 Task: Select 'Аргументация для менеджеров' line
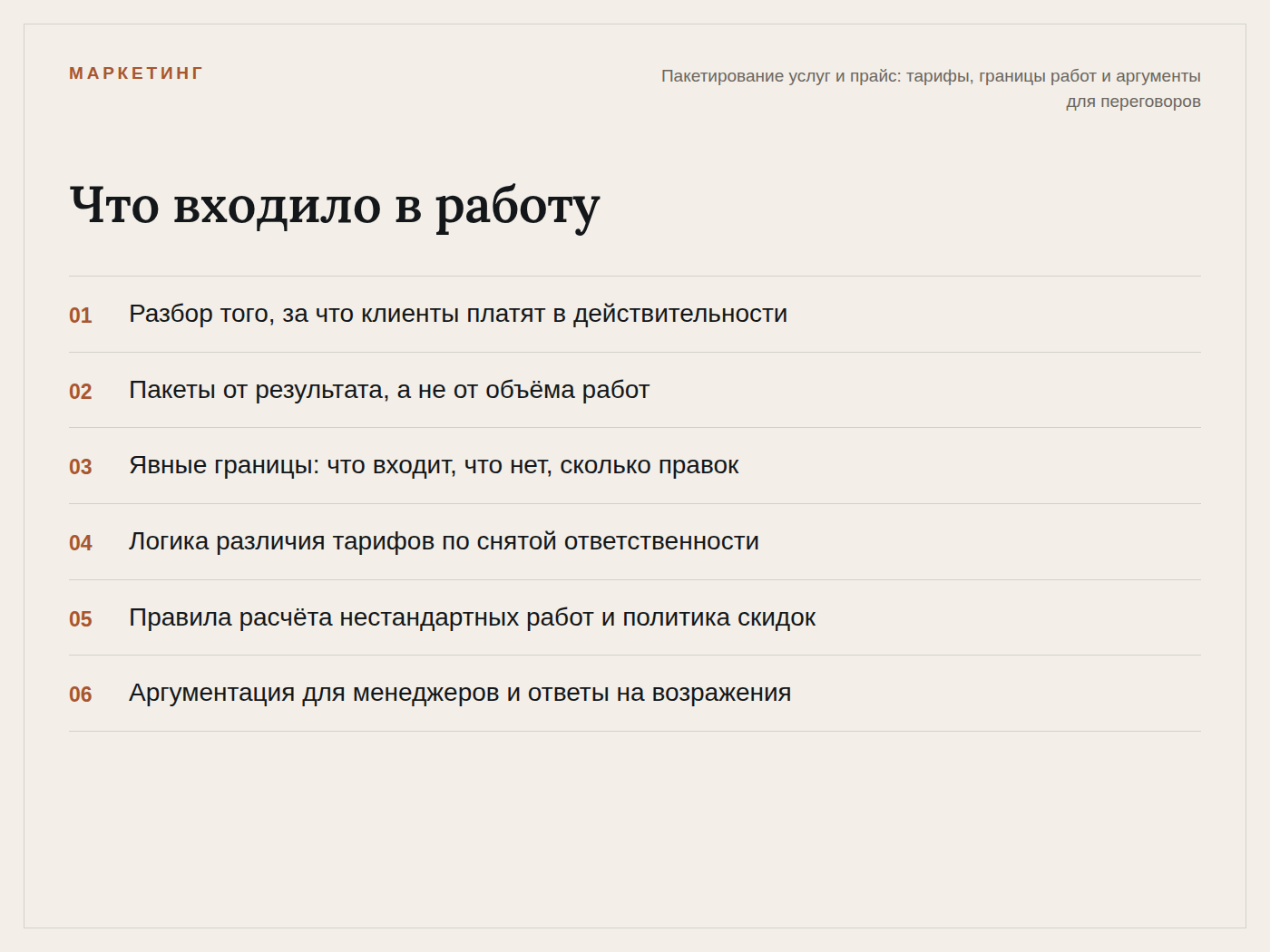pyautogui.click(x=460, y=693)
